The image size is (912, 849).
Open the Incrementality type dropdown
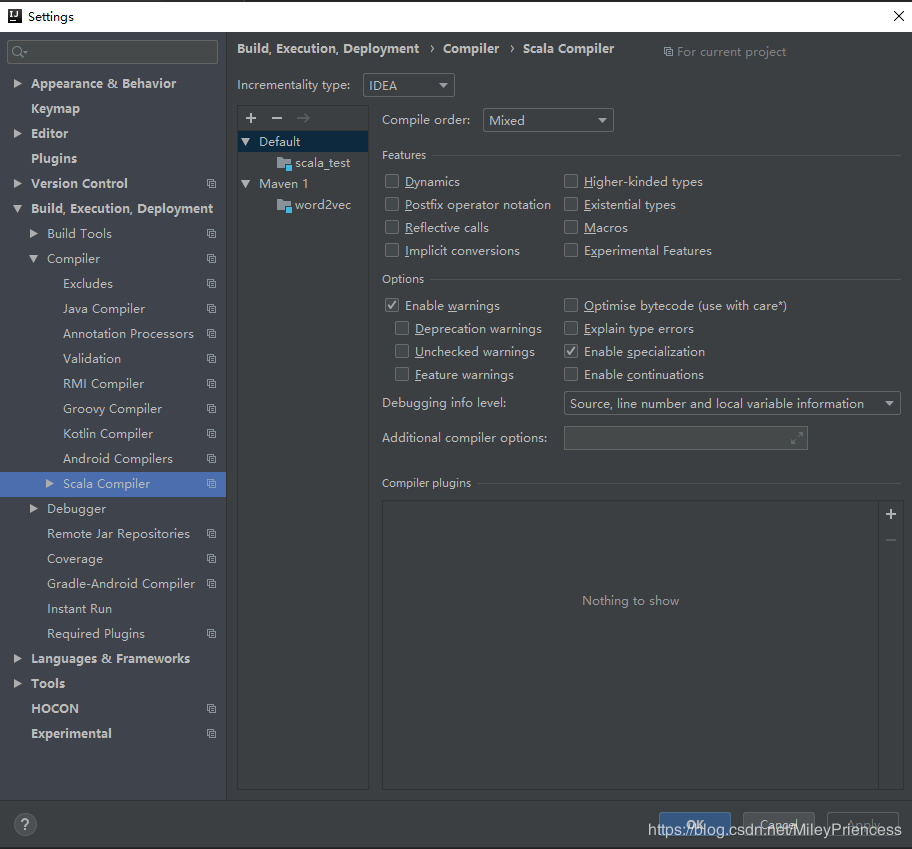coord(408,85)
